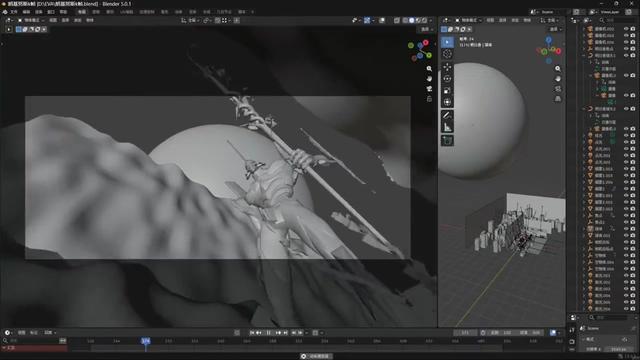
Task: Click the zoom magnifier in the left viewport
Action: pos(429,69)
